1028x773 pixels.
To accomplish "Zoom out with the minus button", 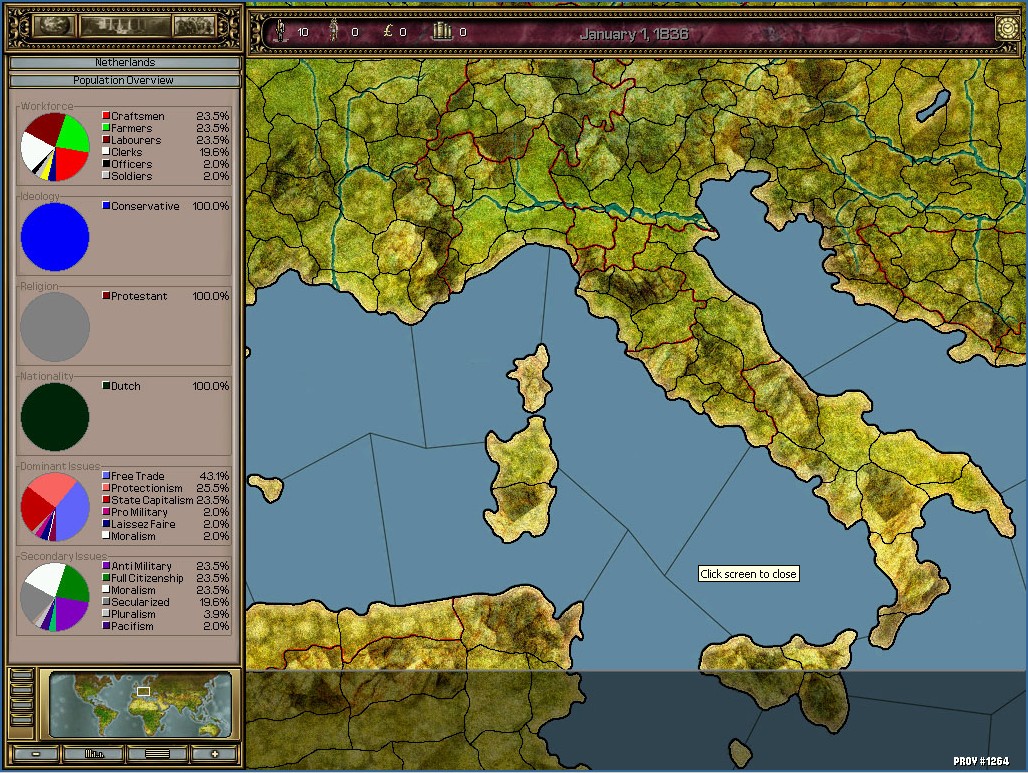I will (37, 754).
